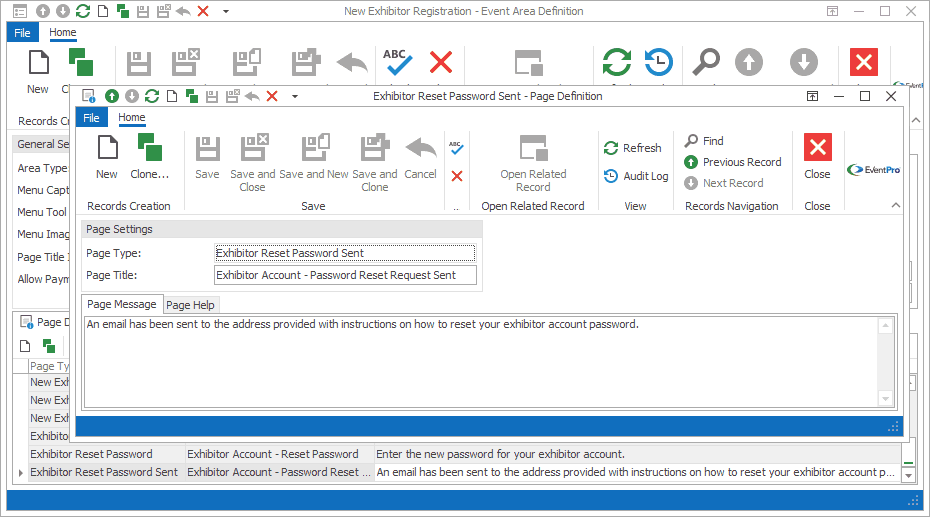Click the ribbon display options icon in Event Area Definition title bar
This screenshot has width=930, height=517.
point(833,11)
